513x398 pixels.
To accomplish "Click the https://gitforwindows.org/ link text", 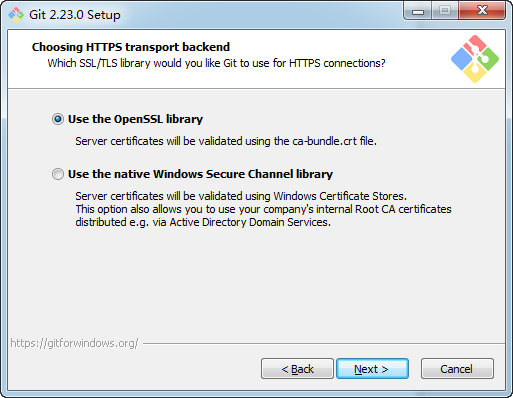I will click(74, 343).
